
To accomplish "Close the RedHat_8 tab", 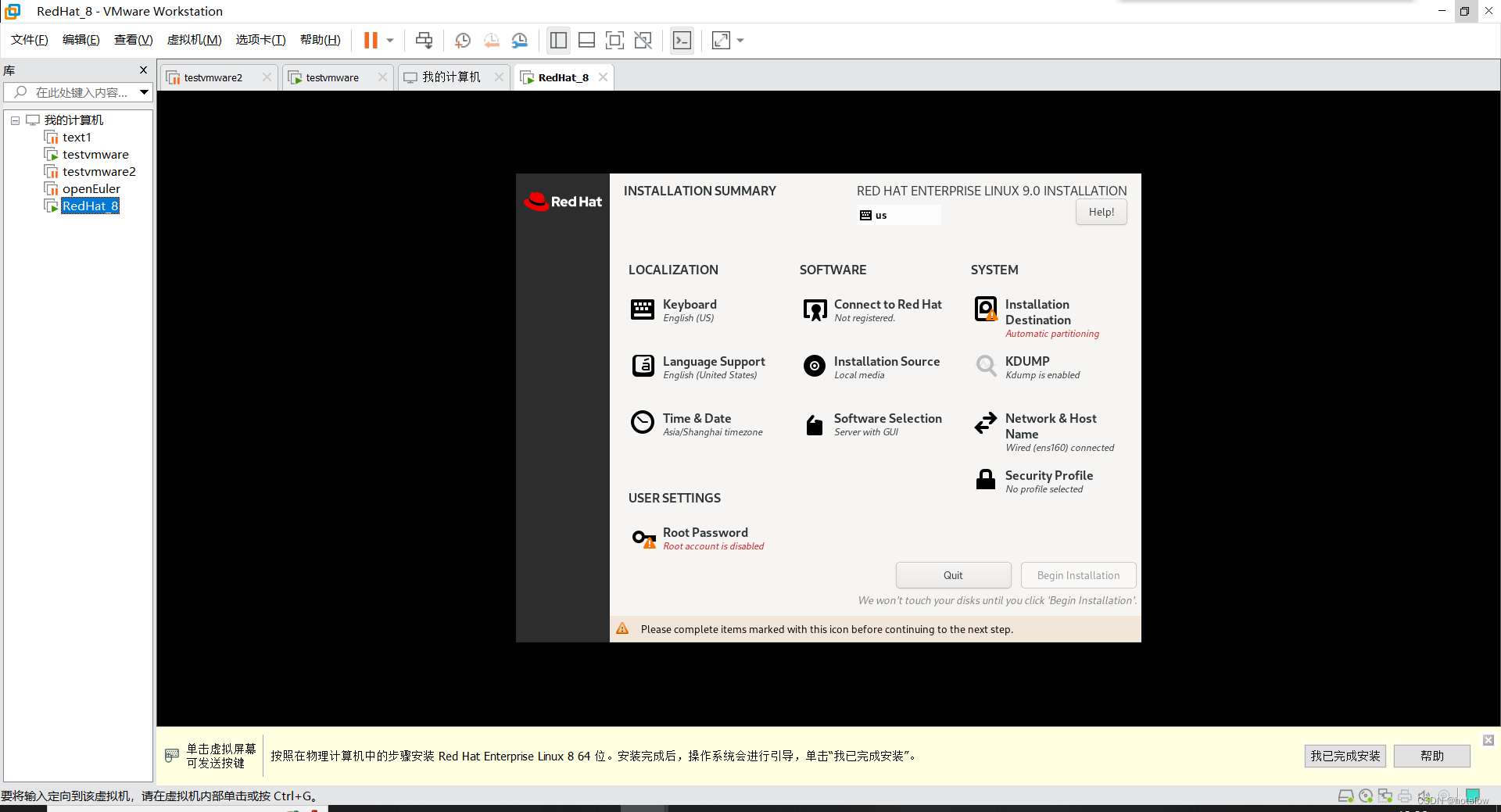I will [x=603, y=77].
